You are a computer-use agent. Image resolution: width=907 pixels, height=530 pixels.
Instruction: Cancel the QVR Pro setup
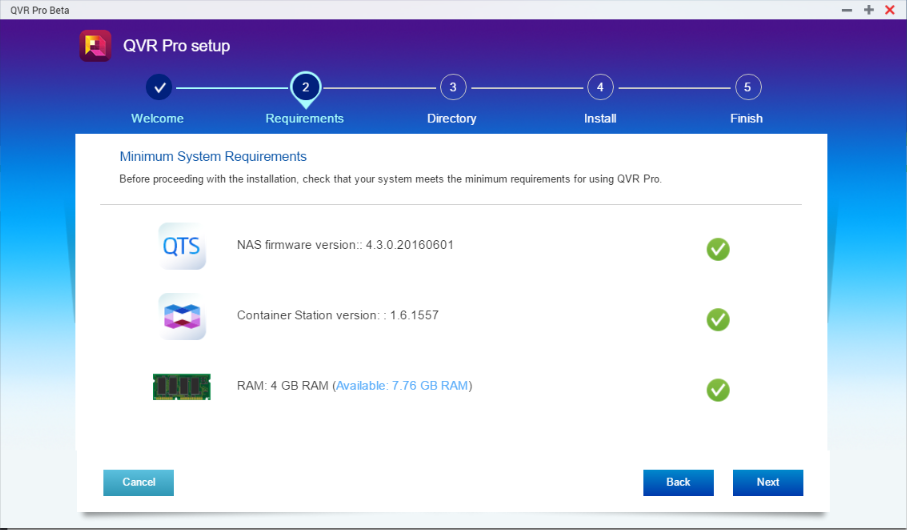(x=138, y=483)
